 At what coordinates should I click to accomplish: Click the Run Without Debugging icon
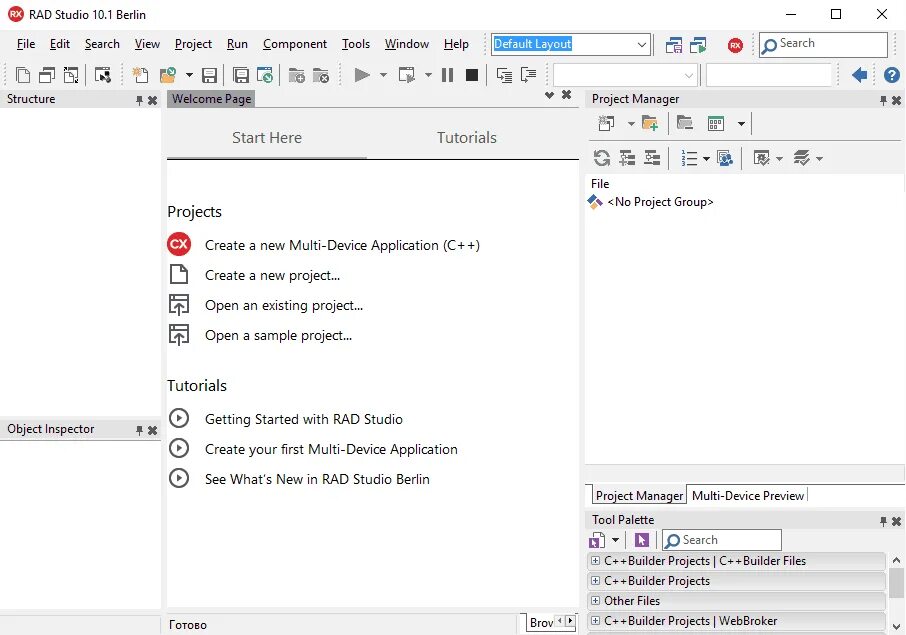click(x=407, y=75)
